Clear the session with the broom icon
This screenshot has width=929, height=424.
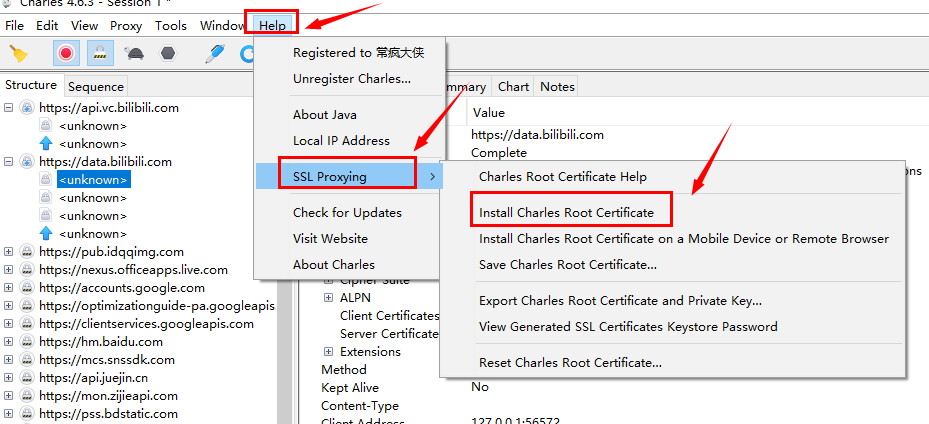coord(19,54)
